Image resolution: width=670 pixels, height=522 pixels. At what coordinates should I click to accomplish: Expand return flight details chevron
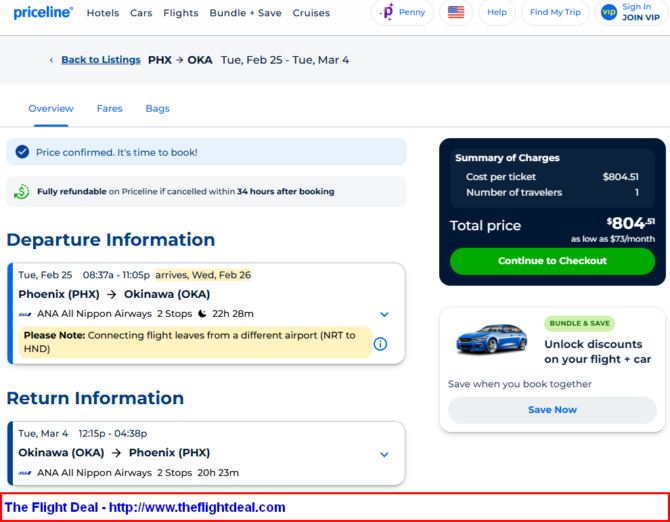coord(384,455)
